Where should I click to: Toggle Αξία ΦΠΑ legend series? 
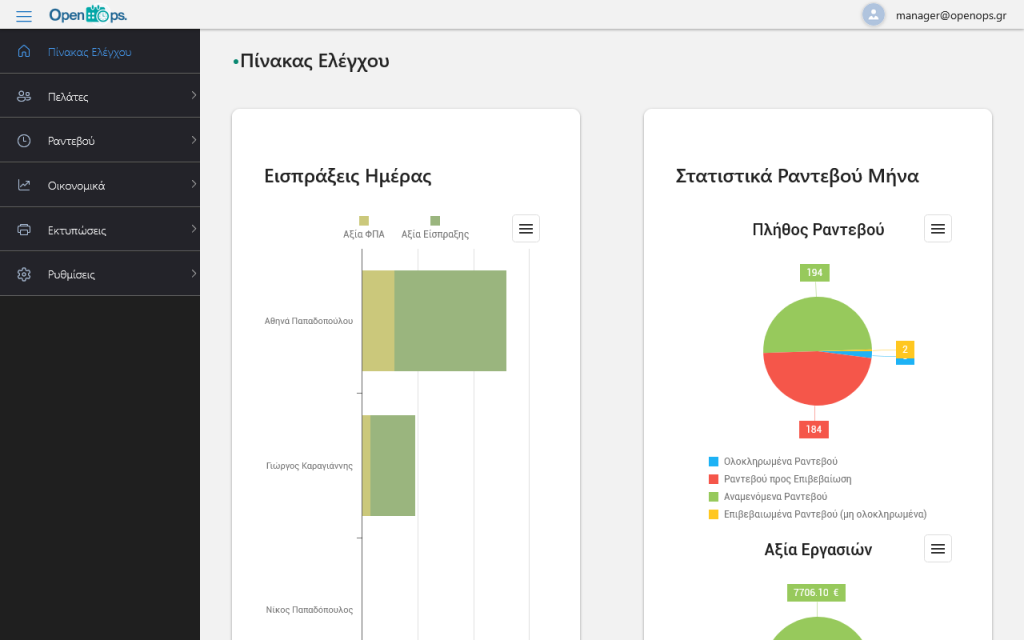point(364,227)
